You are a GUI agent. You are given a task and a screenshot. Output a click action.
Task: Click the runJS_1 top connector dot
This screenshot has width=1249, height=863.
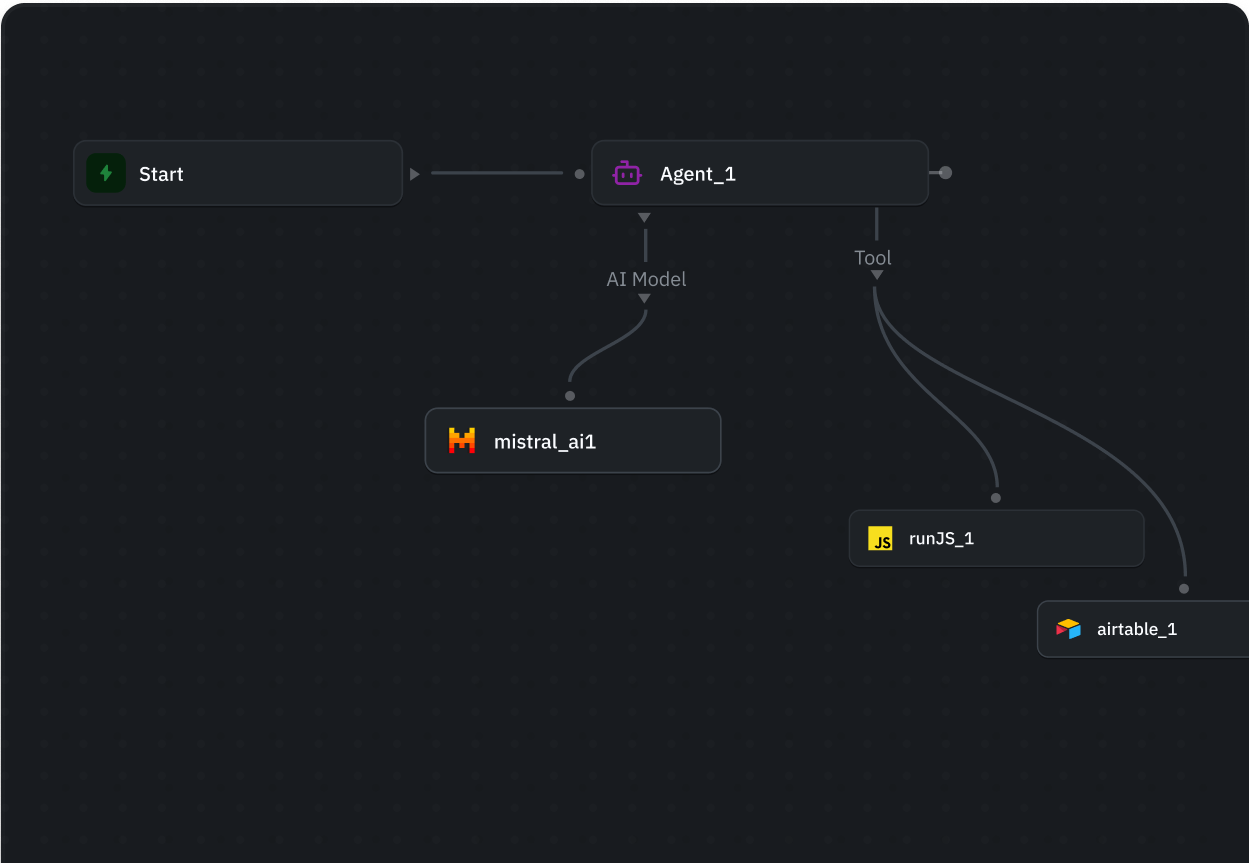point(996,497)
